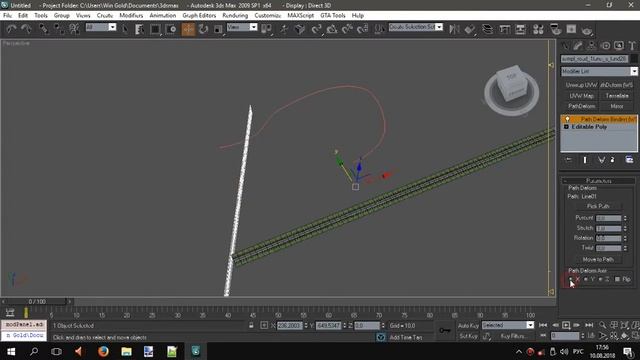Viewport: 640px width, 360px height.
Task: Click the Quick Render teapot icon
Action: tap(587, 30)
